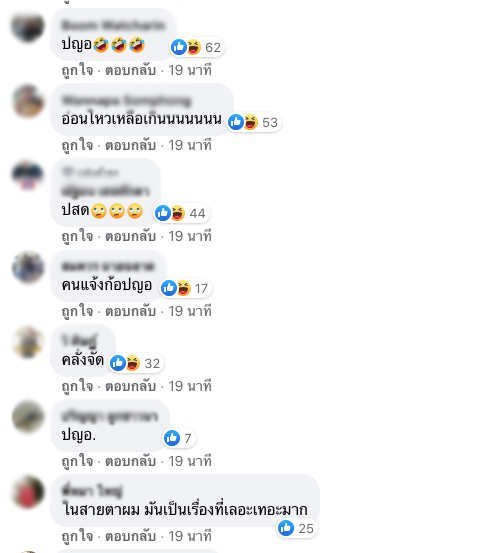487x553 pixels.
Task: Click the thumbs-up icon with 7 likes
Action: coord(172,438)
